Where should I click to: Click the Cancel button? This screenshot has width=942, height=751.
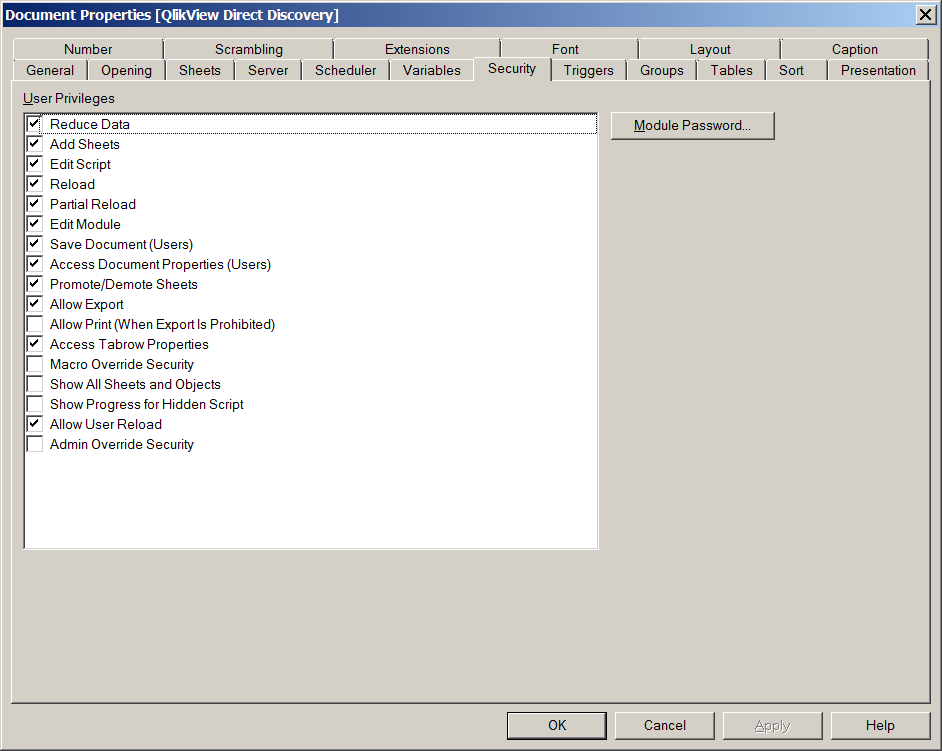[x=664, y=725]
